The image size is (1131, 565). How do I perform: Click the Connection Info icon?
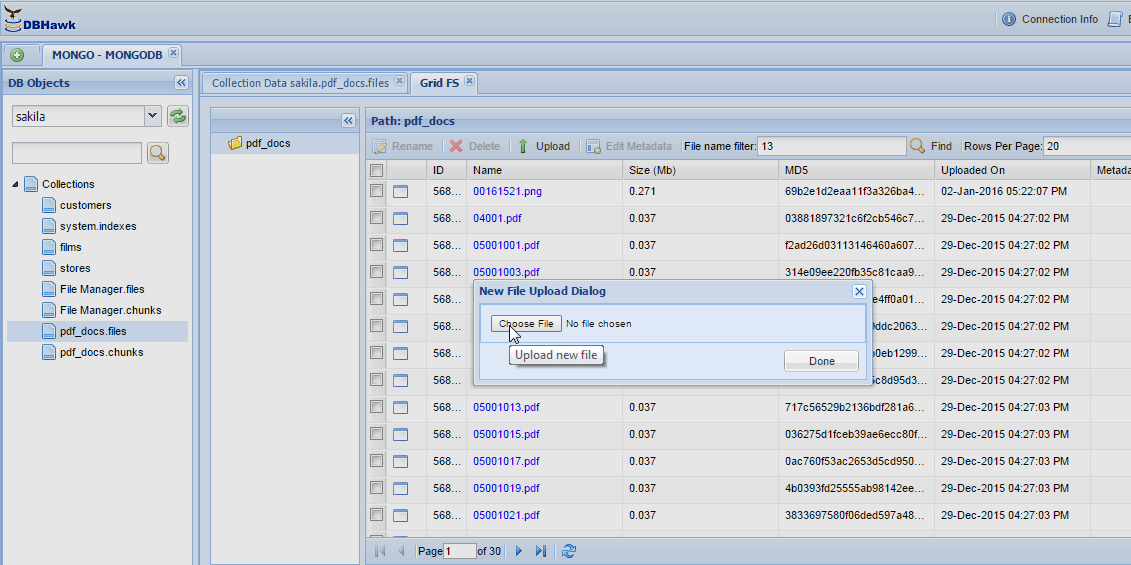click(x=1009, y=19)
